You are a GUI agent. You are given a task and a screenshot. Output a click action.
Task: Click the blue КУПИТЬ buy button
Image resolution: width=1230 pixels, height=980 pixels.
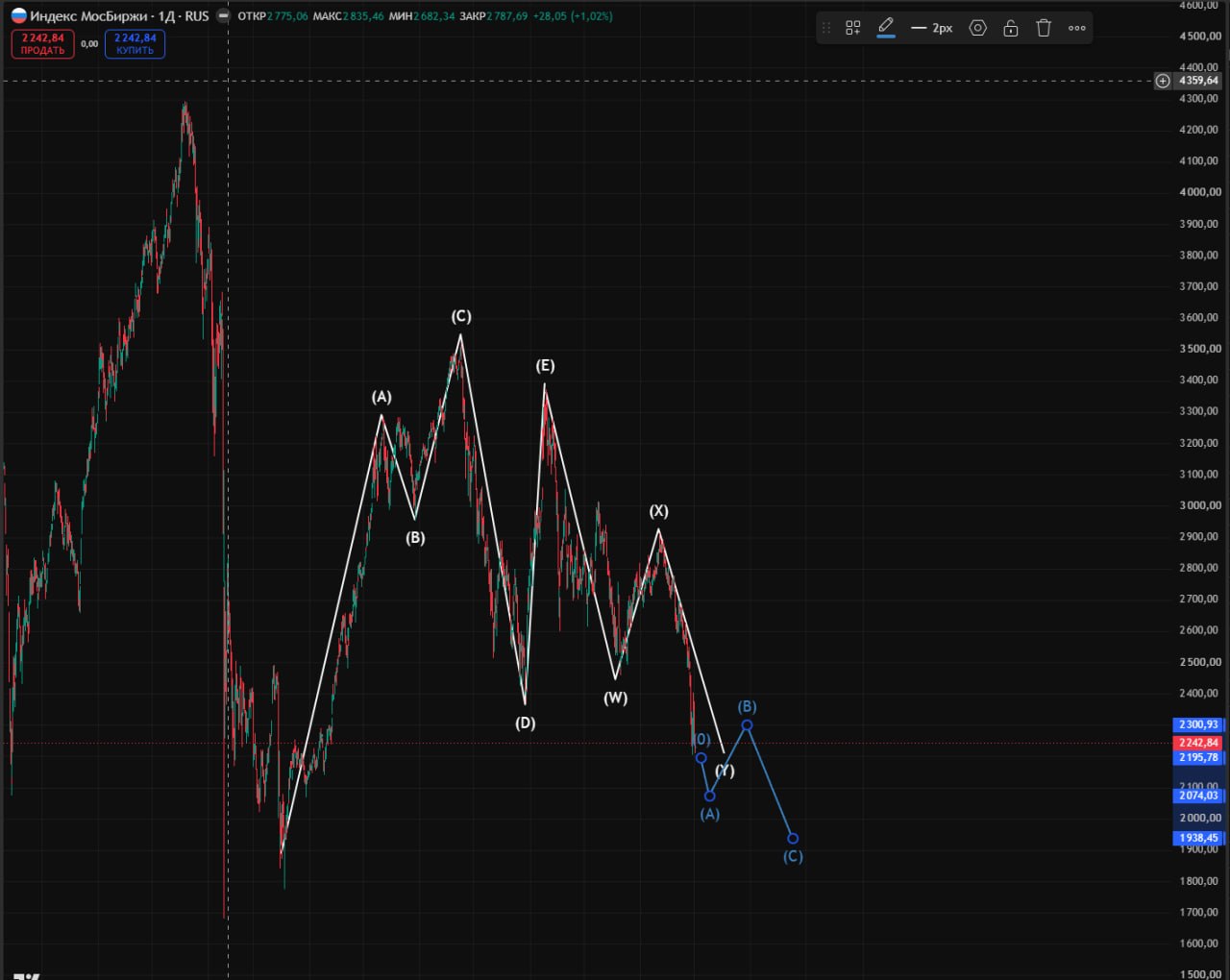click(x=135, y=44)
